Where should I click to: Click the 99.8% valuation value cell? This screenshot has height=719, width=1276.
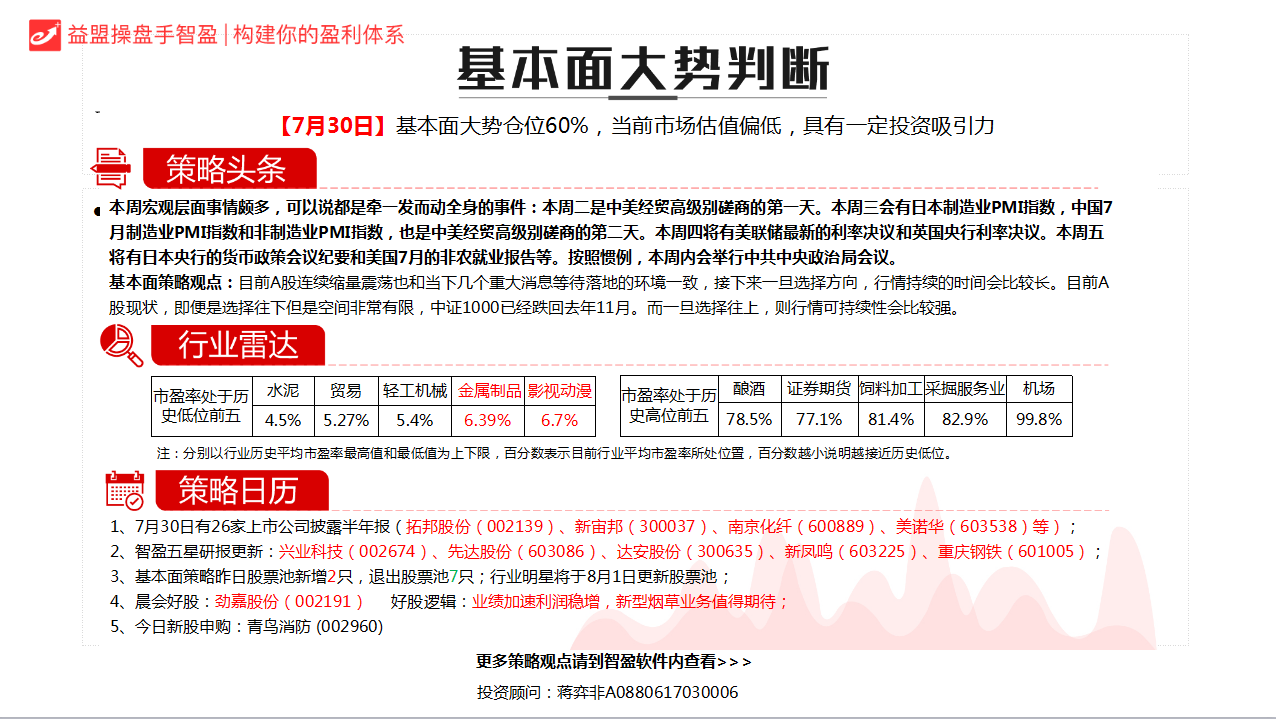pyautogui.click(x=1039, y=419)
